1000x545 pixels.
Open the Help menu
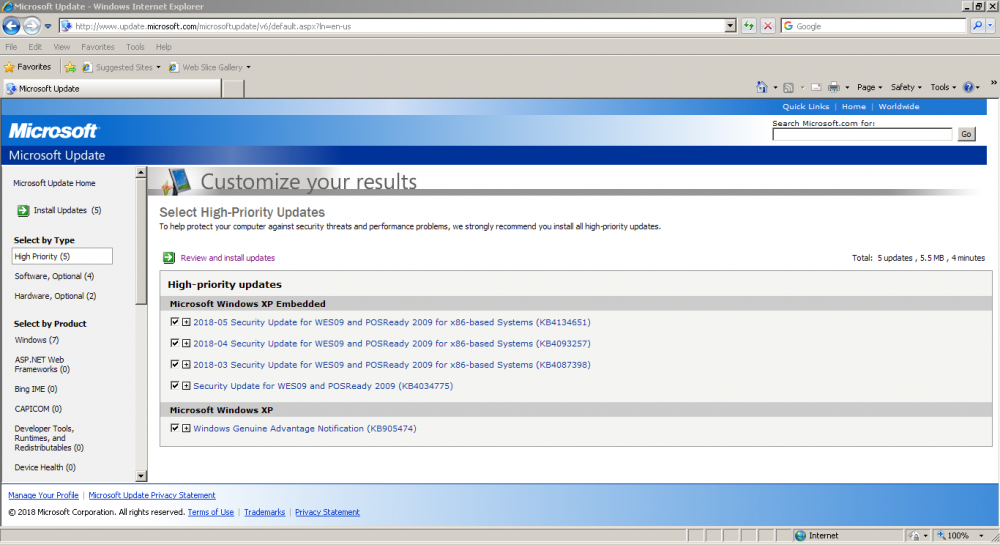pos(164,47)
